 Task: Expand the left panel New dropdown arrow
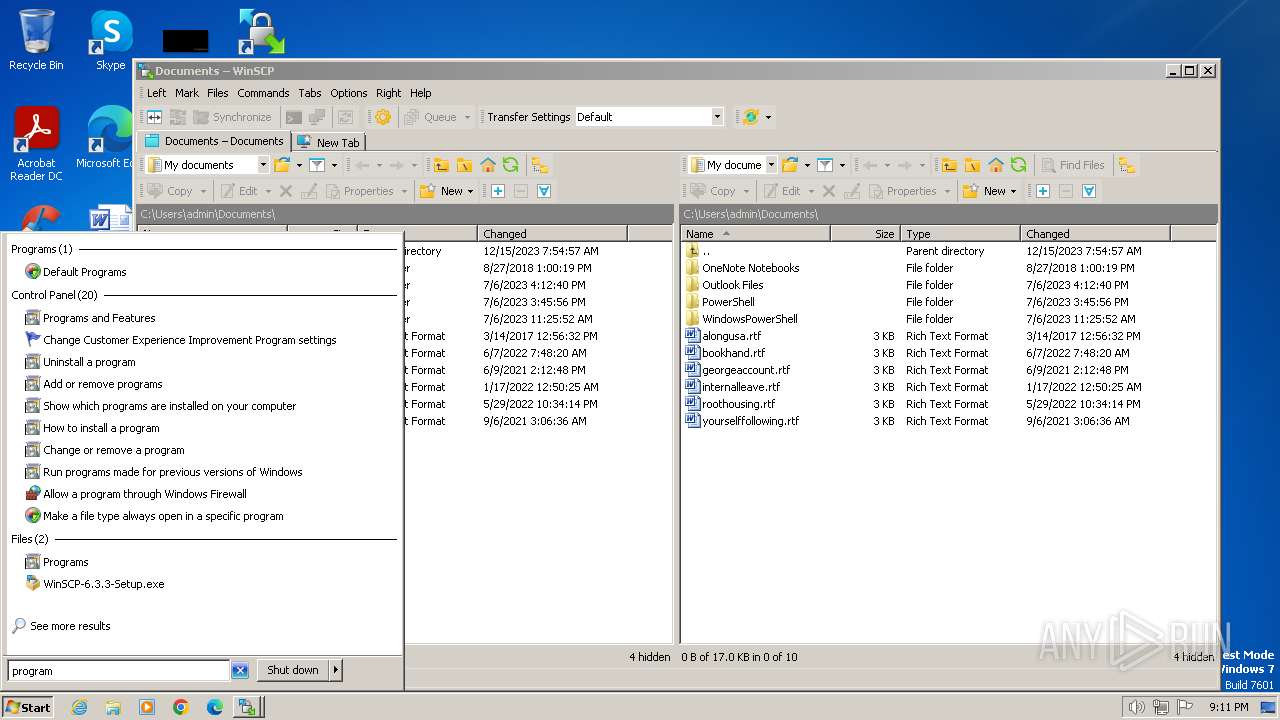[471, 191]
